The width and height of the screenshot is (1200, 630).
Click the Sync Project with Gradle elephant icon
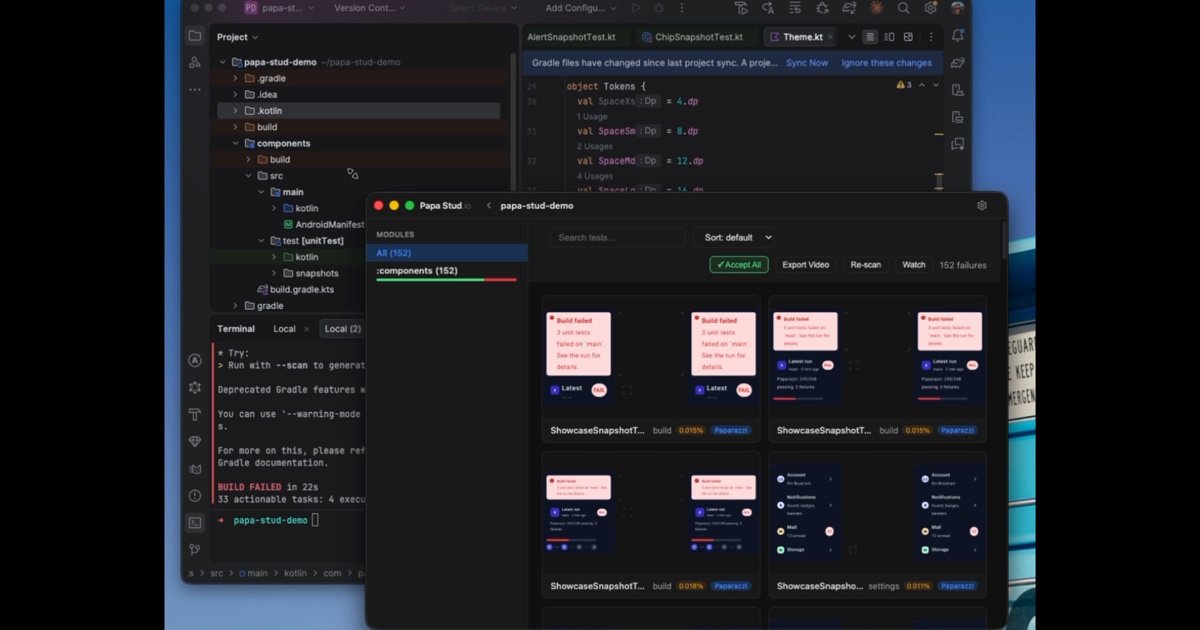point(849,8)
